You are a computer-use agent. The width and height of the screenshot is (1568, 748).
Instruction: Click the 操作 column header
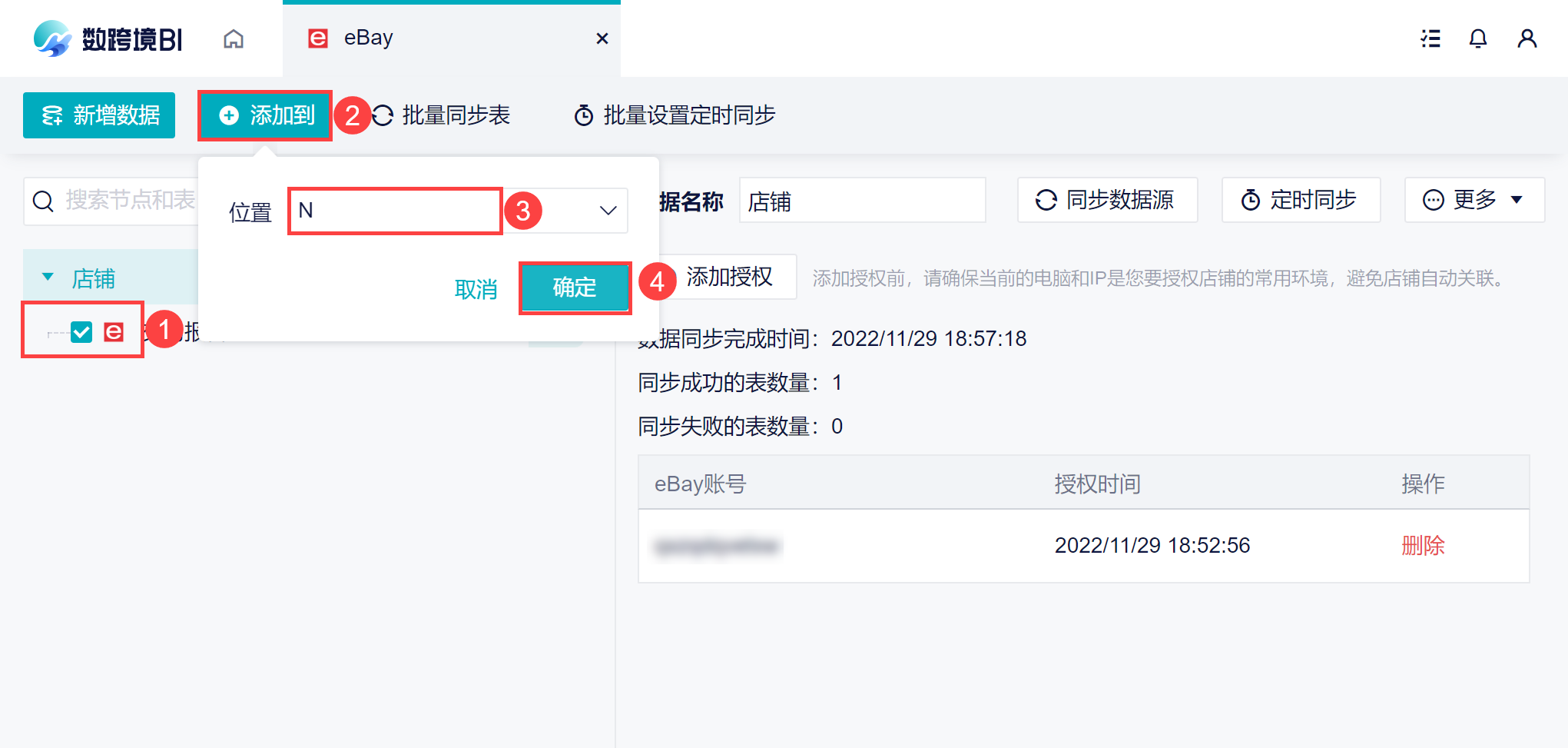pyautogui.click(x=1423, y=484)
